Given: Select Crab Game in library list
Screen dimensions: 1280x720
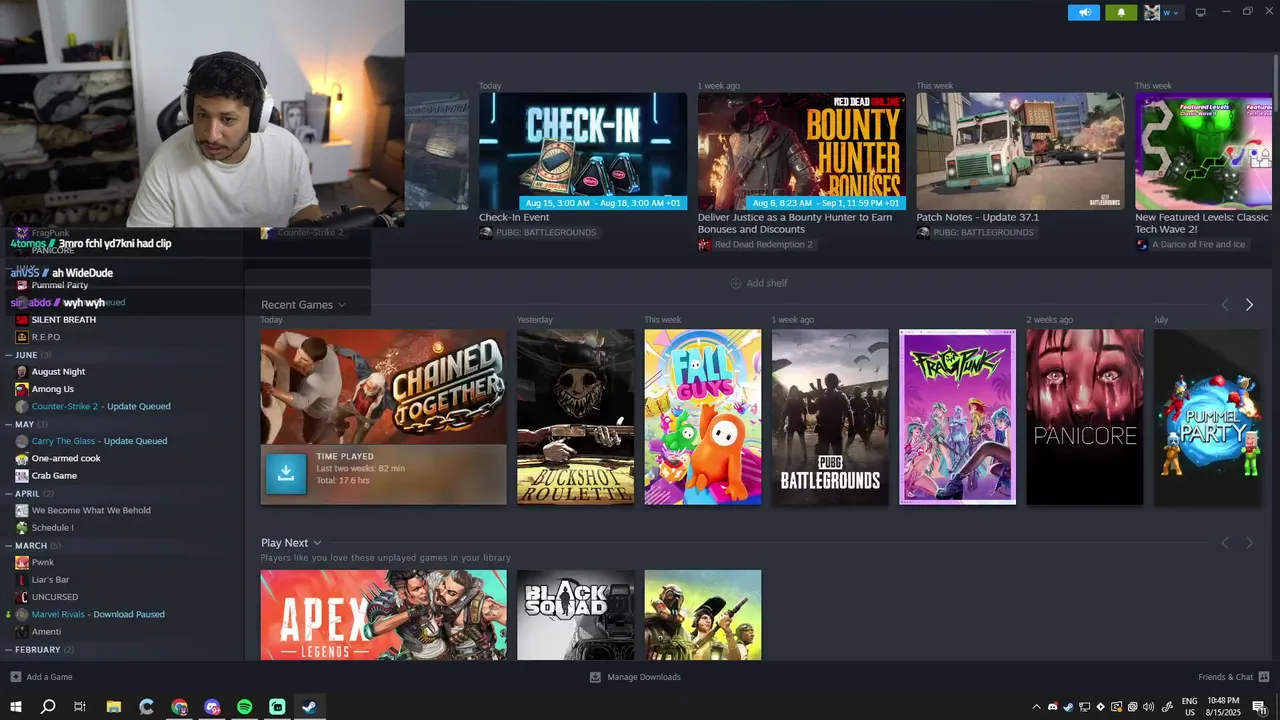Looking at the screenshot, I should pos(54,476).
